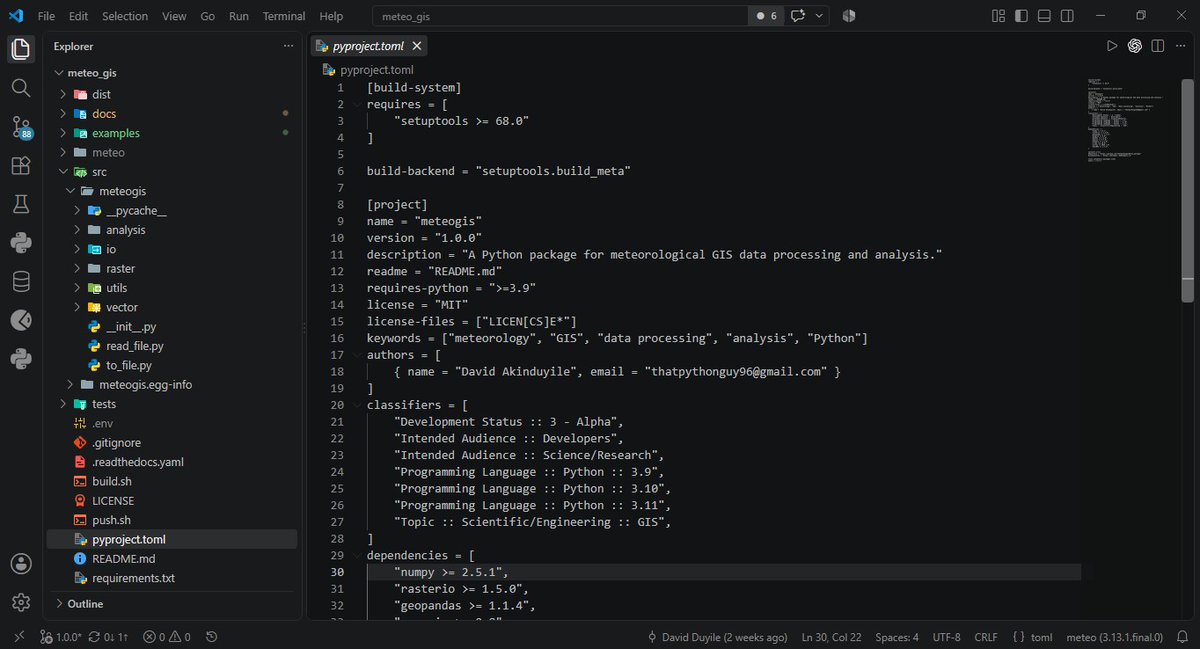Open the Extensions view
This screenshot has height=649, width=1200.
(x=21, y=165)
